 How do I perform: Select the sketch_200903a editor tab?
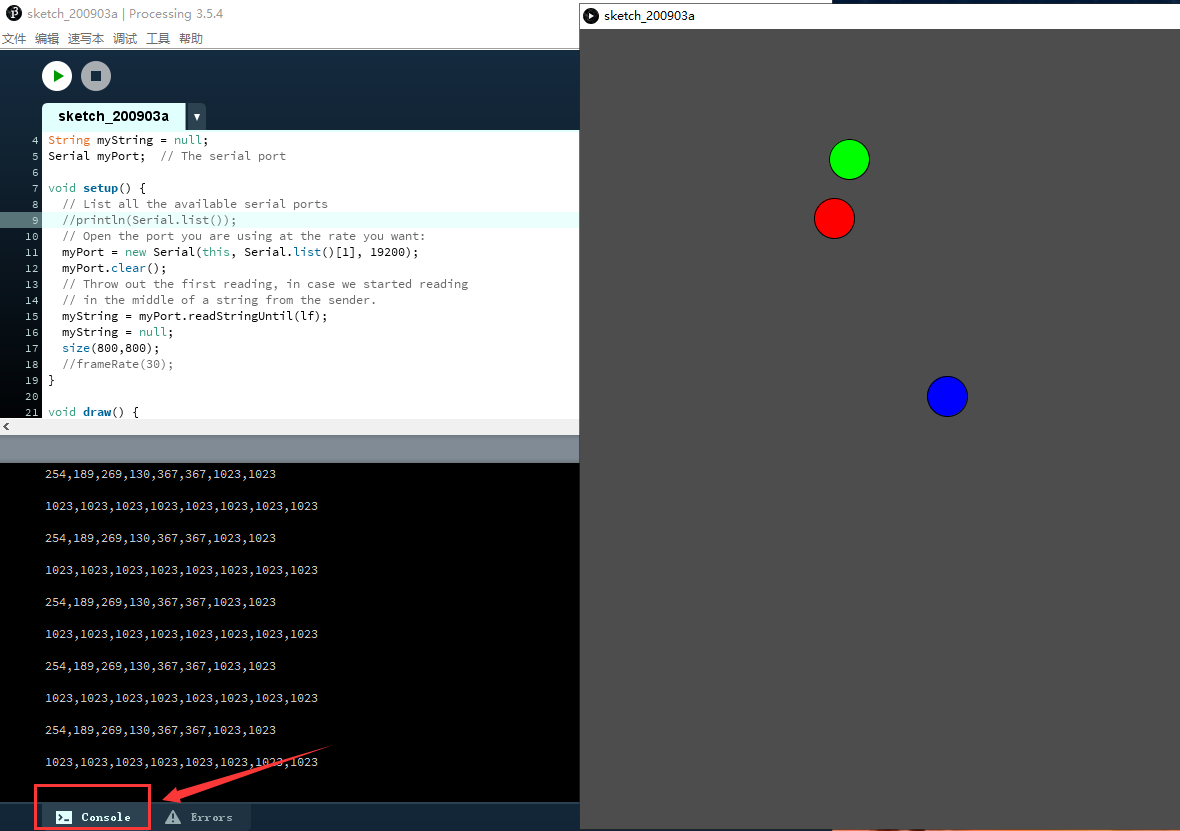pyautogui.click(x=114, y=117)
